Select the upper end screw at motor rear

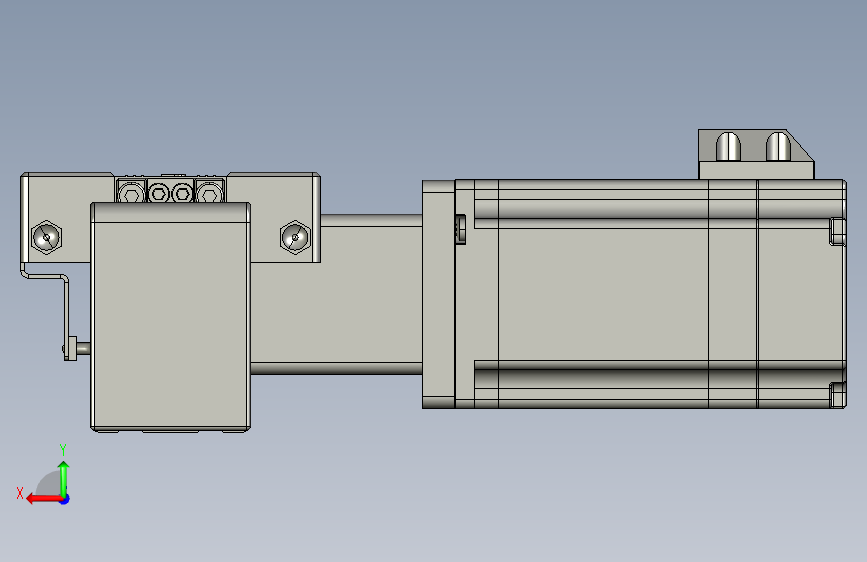838,231
